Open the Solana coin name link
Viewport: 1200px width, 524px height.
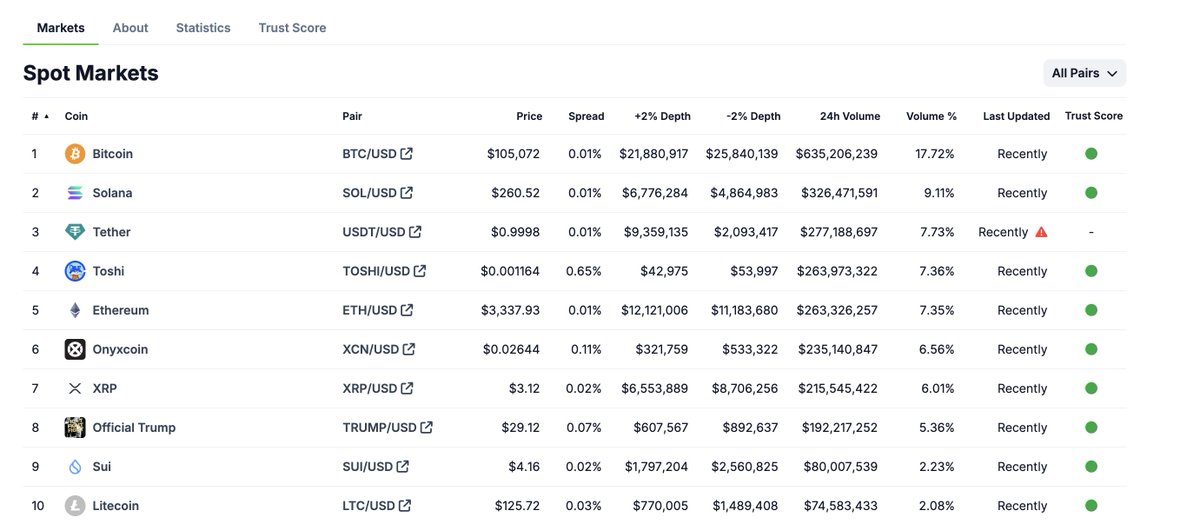[x=112, y=193]
